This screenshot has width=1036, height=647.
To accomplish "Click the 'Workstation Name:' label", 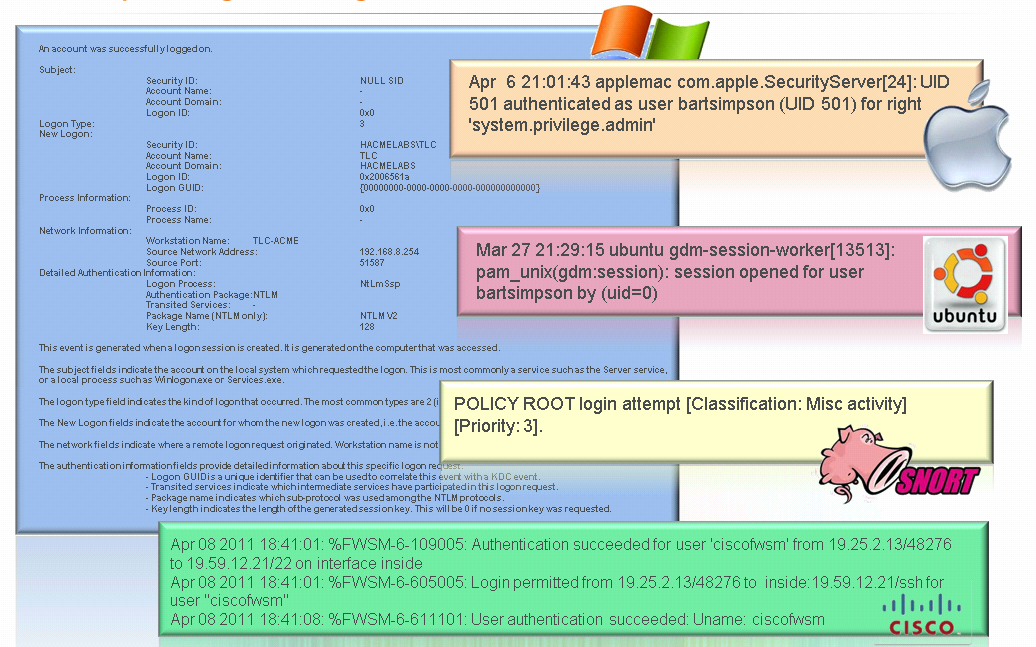I will pos(188,241).
